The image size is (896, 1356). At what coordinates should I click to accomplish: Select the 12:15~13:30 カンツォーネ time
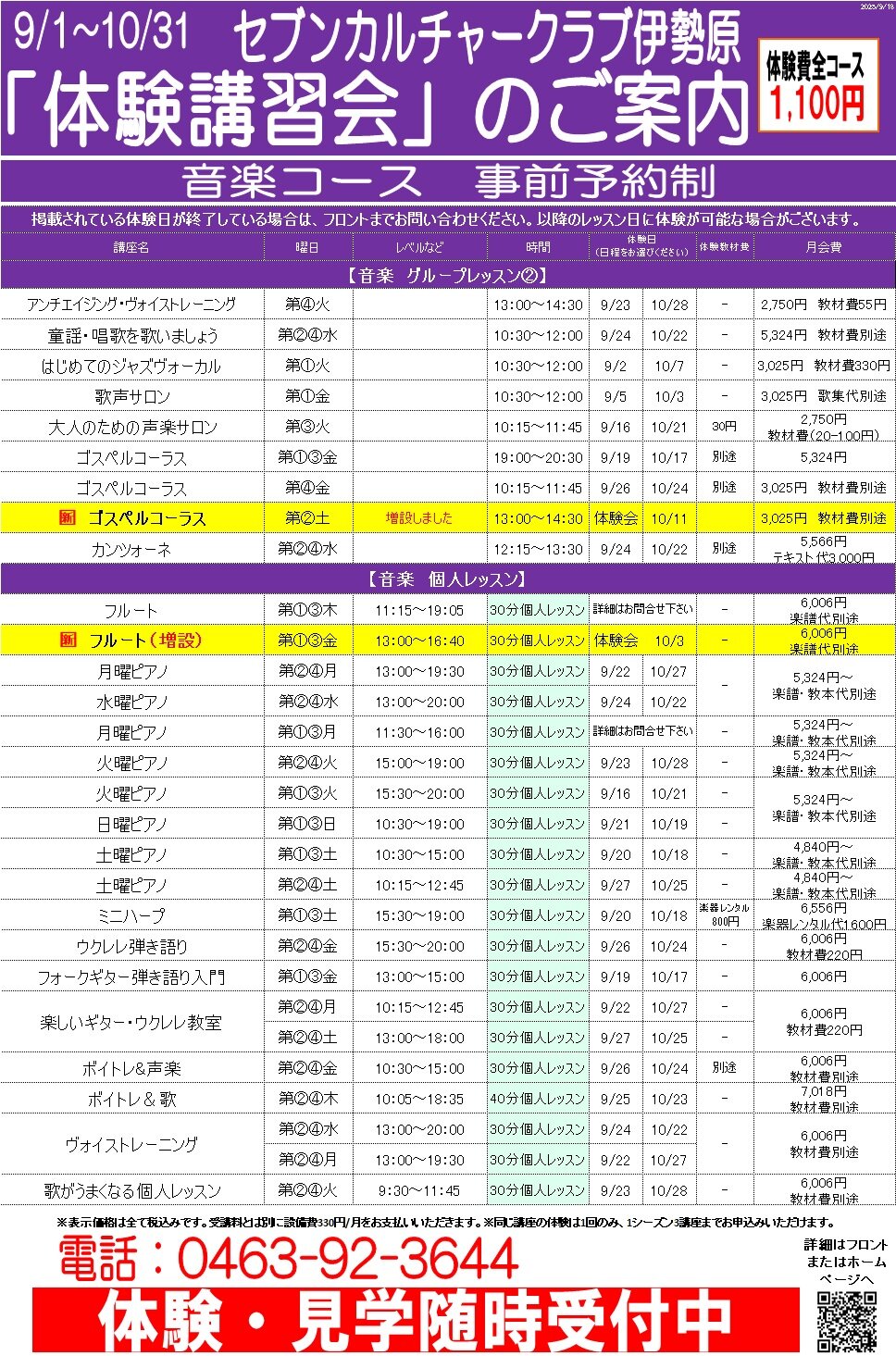click(x=538, y=549)
